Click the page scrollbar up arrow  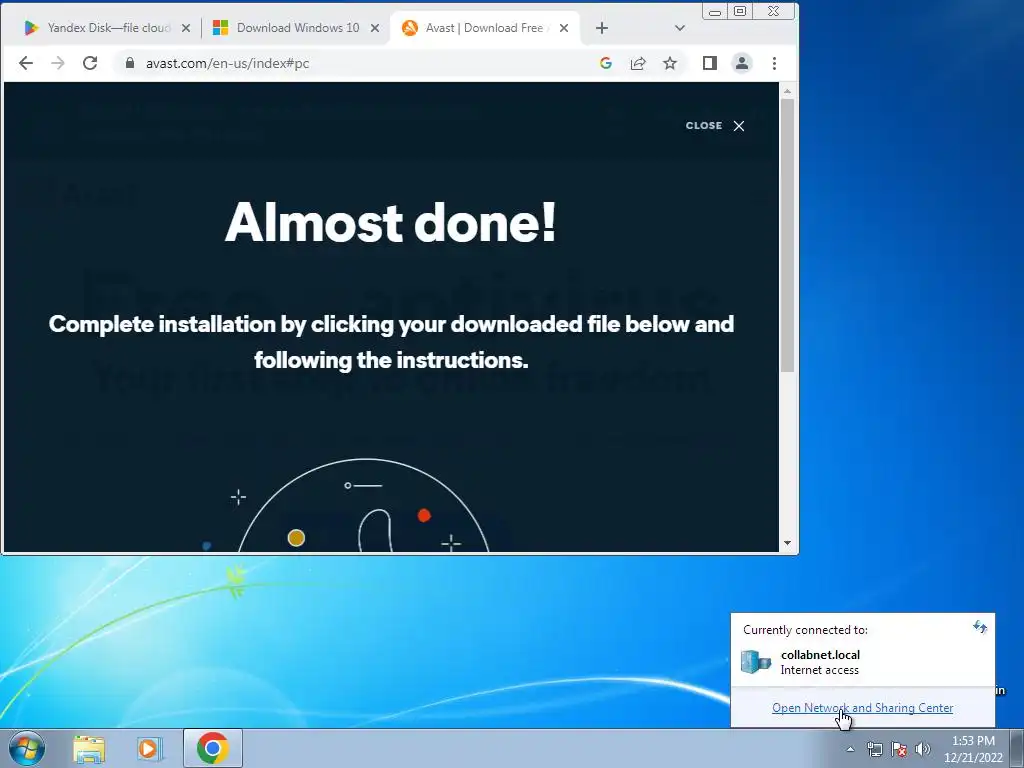(x=788, y=91)
